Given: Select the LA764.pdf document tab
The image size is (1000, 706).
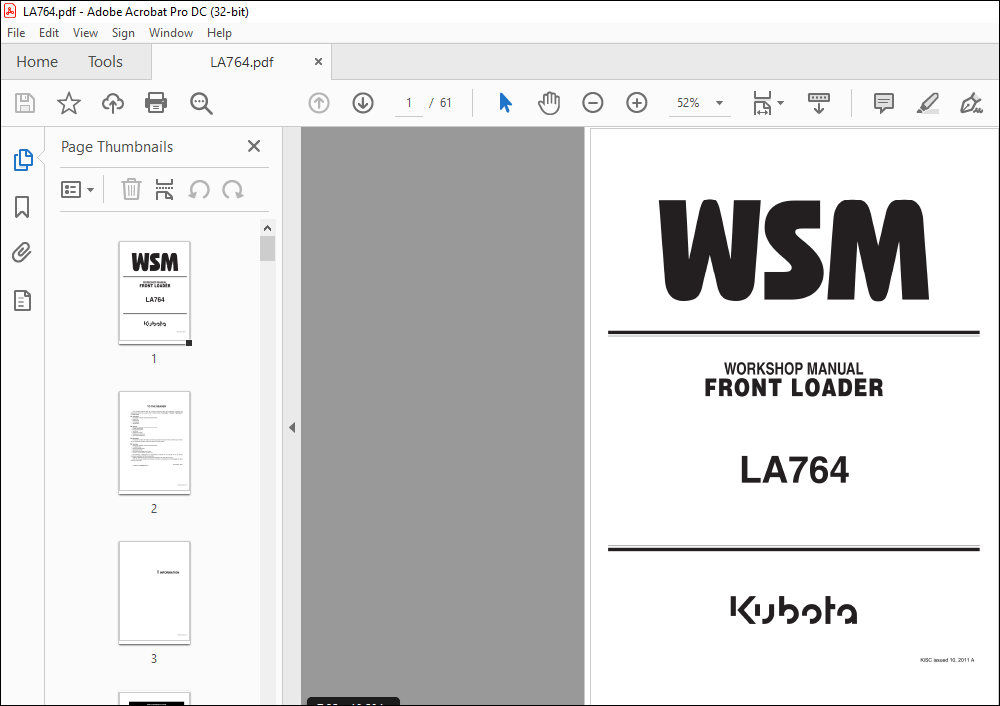Looking at the screenshot, I should (x=242, y=62).
